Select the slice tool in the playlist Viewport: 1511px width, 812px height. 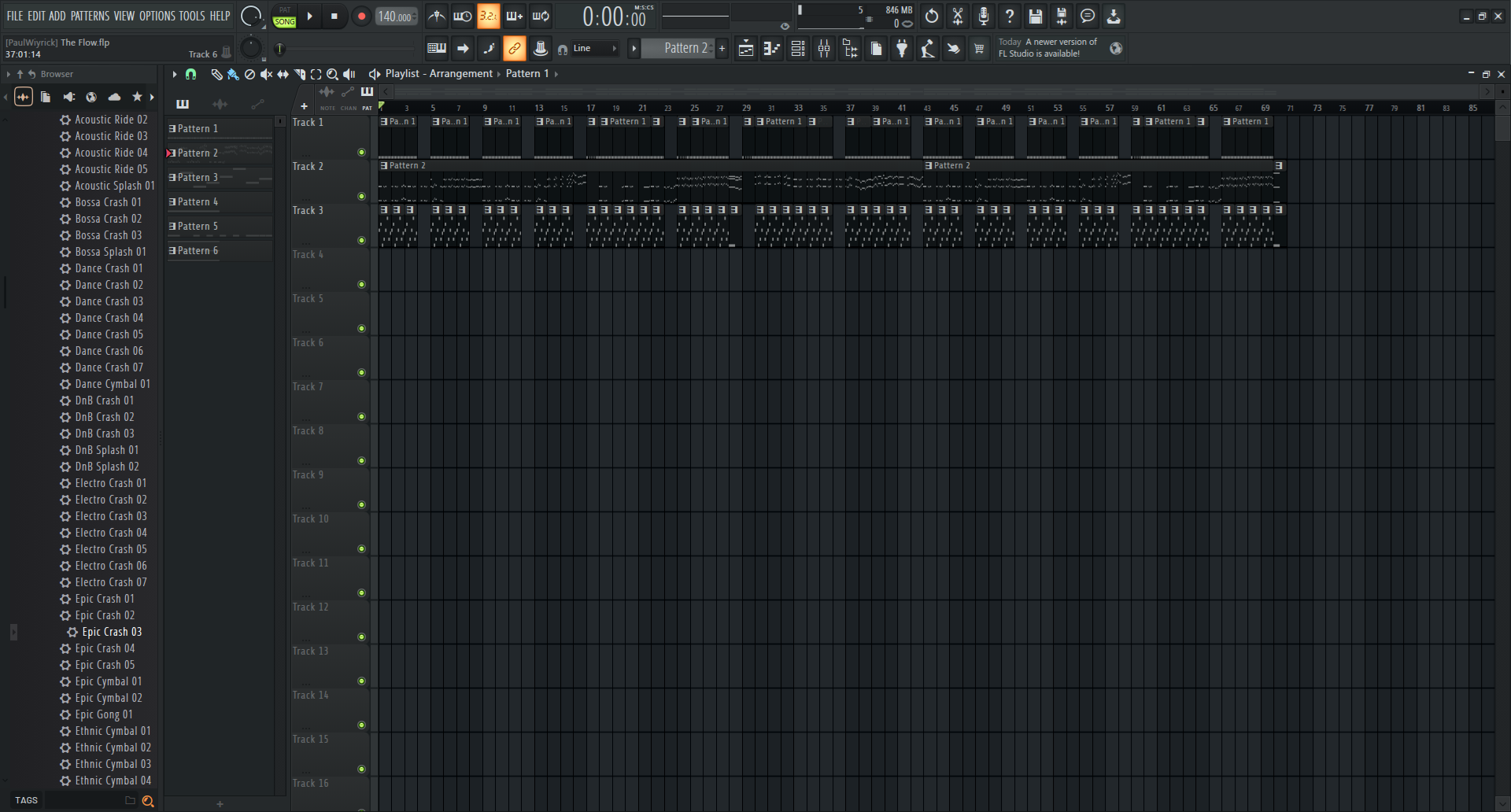(x=299, y=74)
